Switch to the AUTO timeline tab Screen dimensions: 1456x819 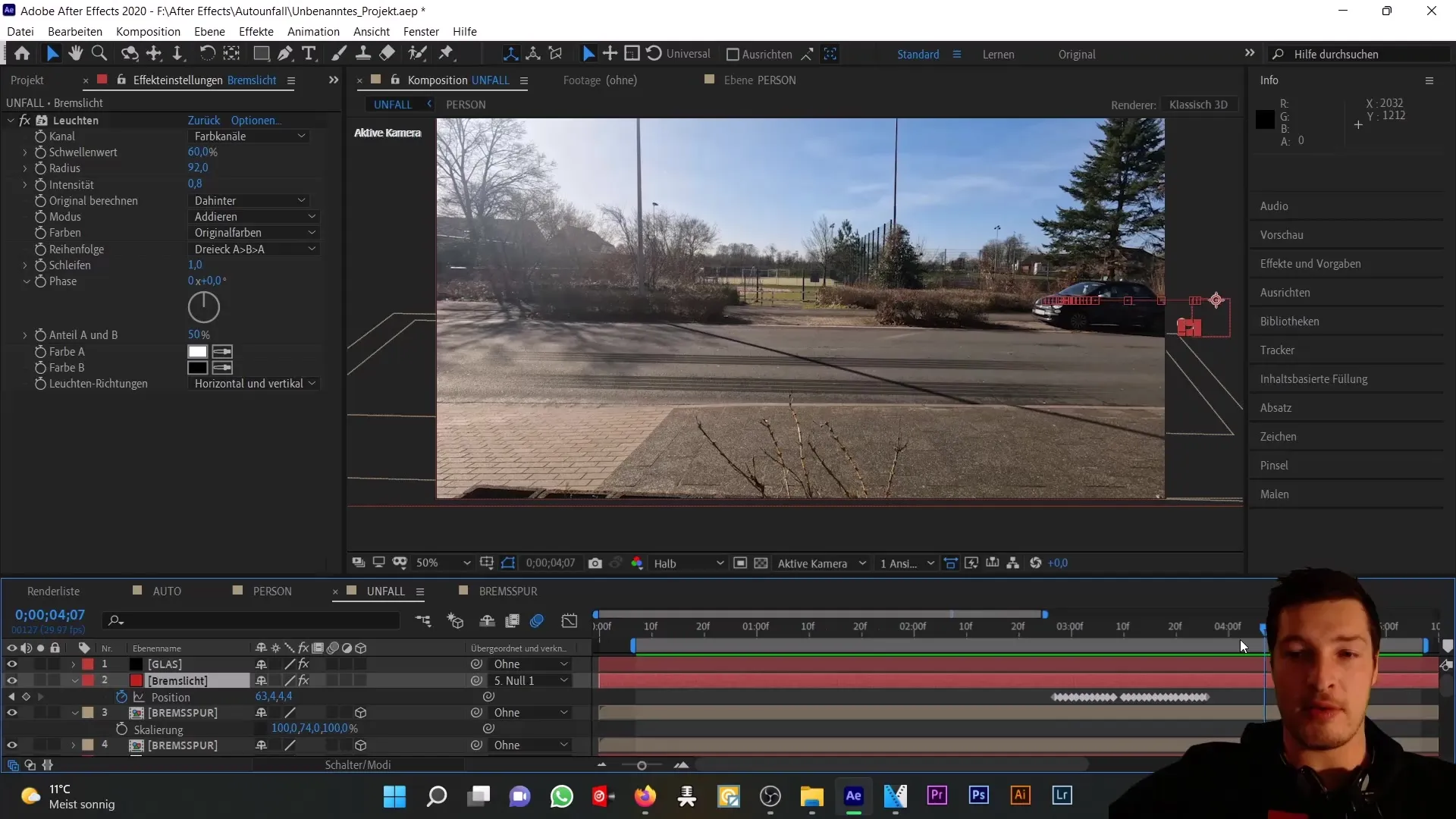(x=167, y=591)
